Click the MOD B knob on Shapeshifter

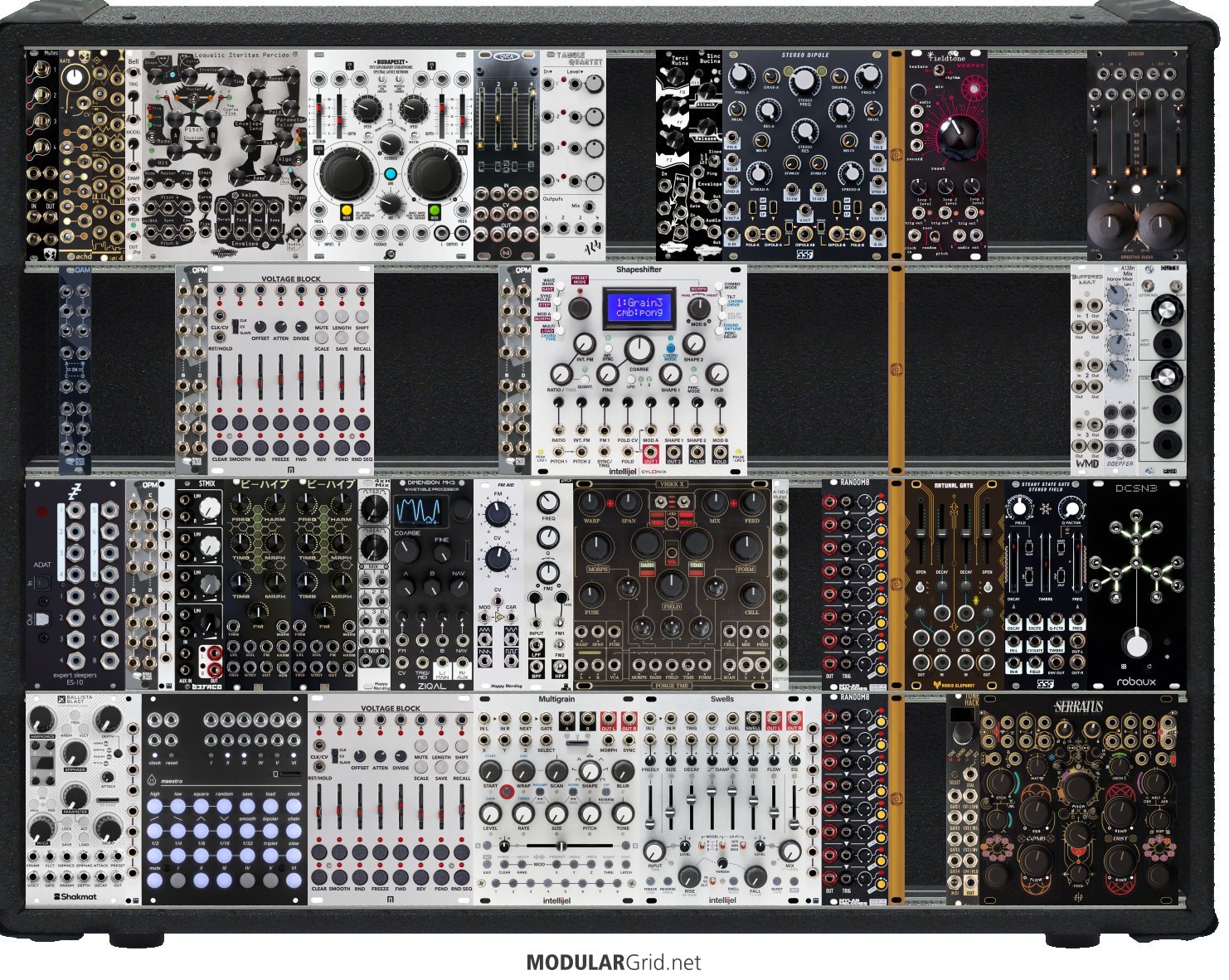click(x=699, y=308)
